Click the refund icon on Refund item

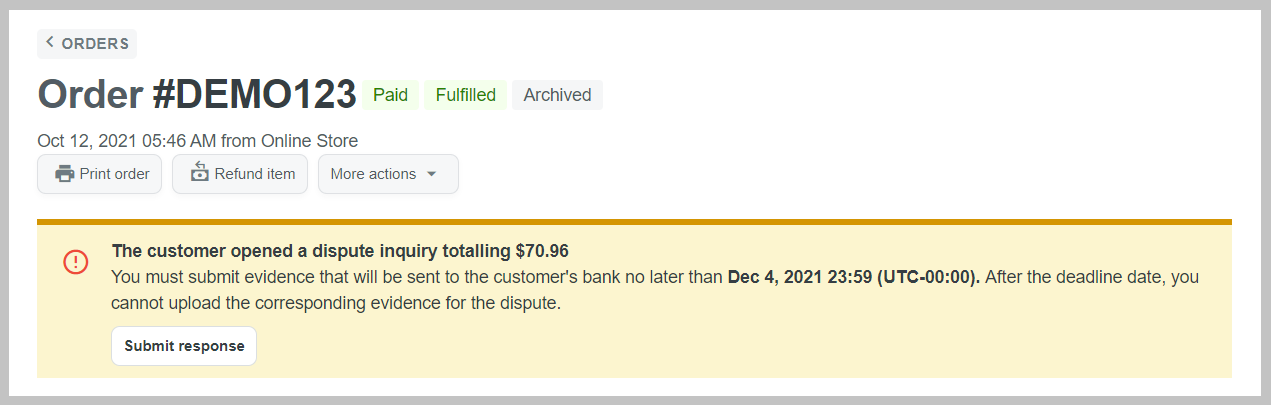click(199, 172)
